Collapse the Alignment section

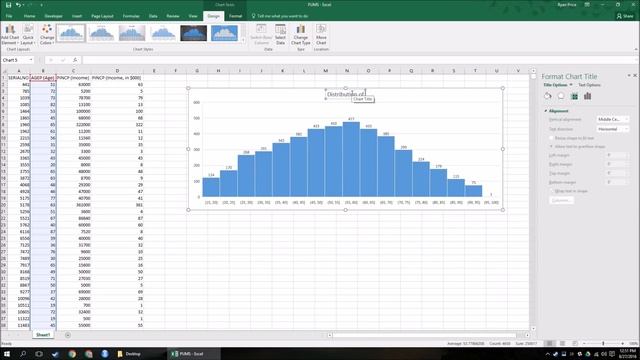[x=546, y=111]
